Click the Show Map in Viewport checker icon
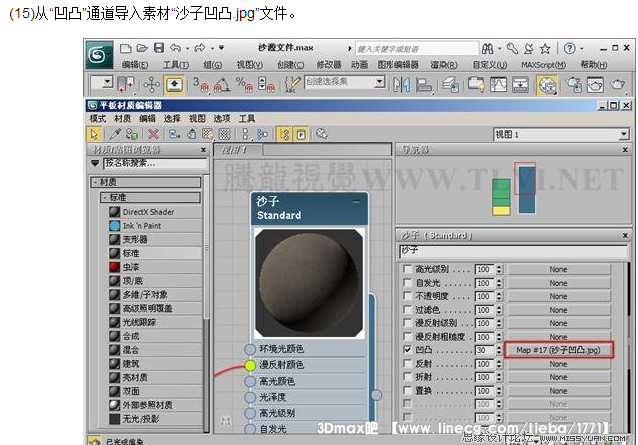638x445 pixels. coord(225,134)
